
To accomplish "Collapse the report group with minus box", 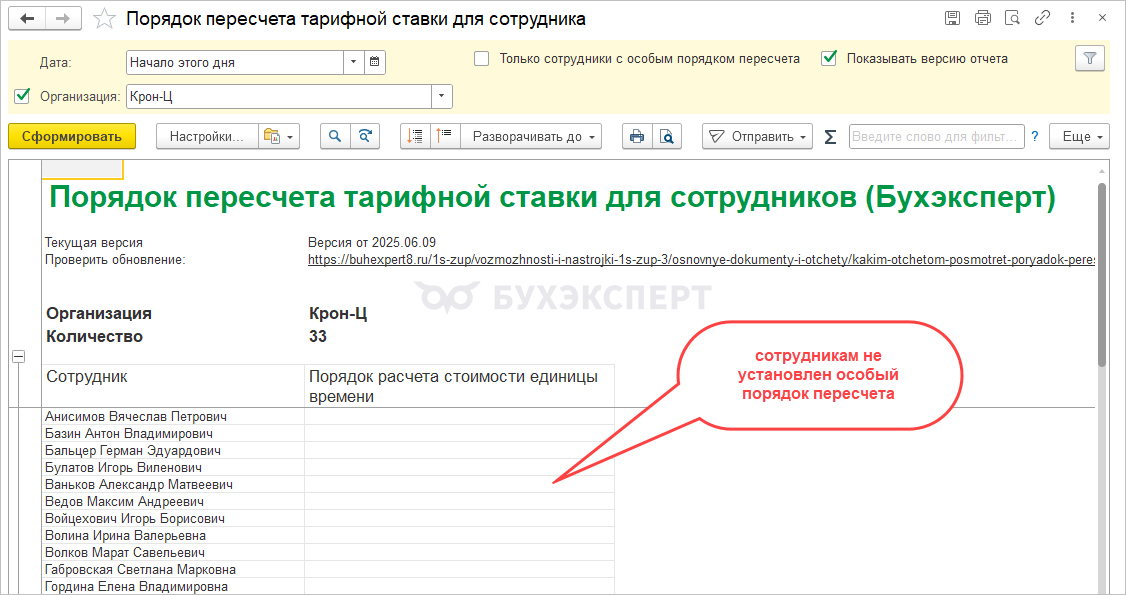I will pyautogui.click(x=17, y=357).
